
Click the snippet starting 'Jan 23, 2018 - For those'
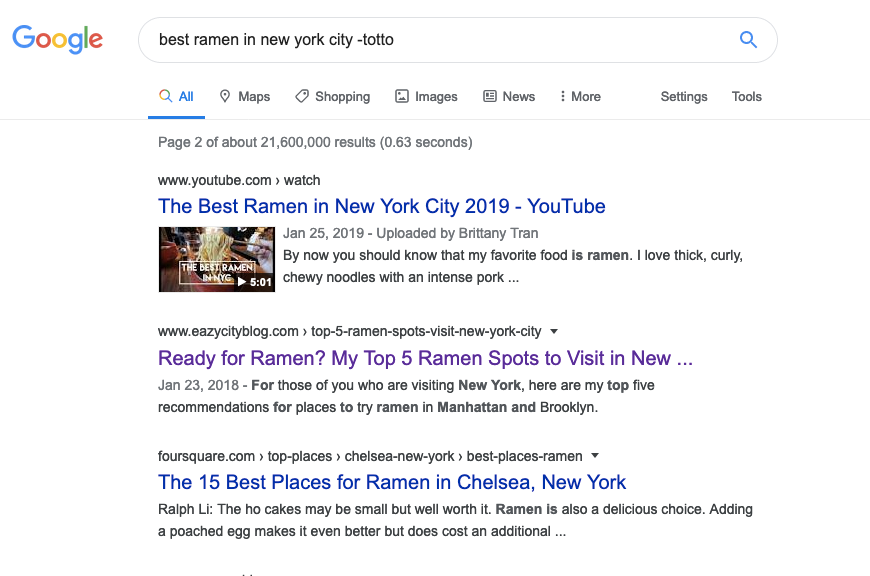[x=406, y=396]
